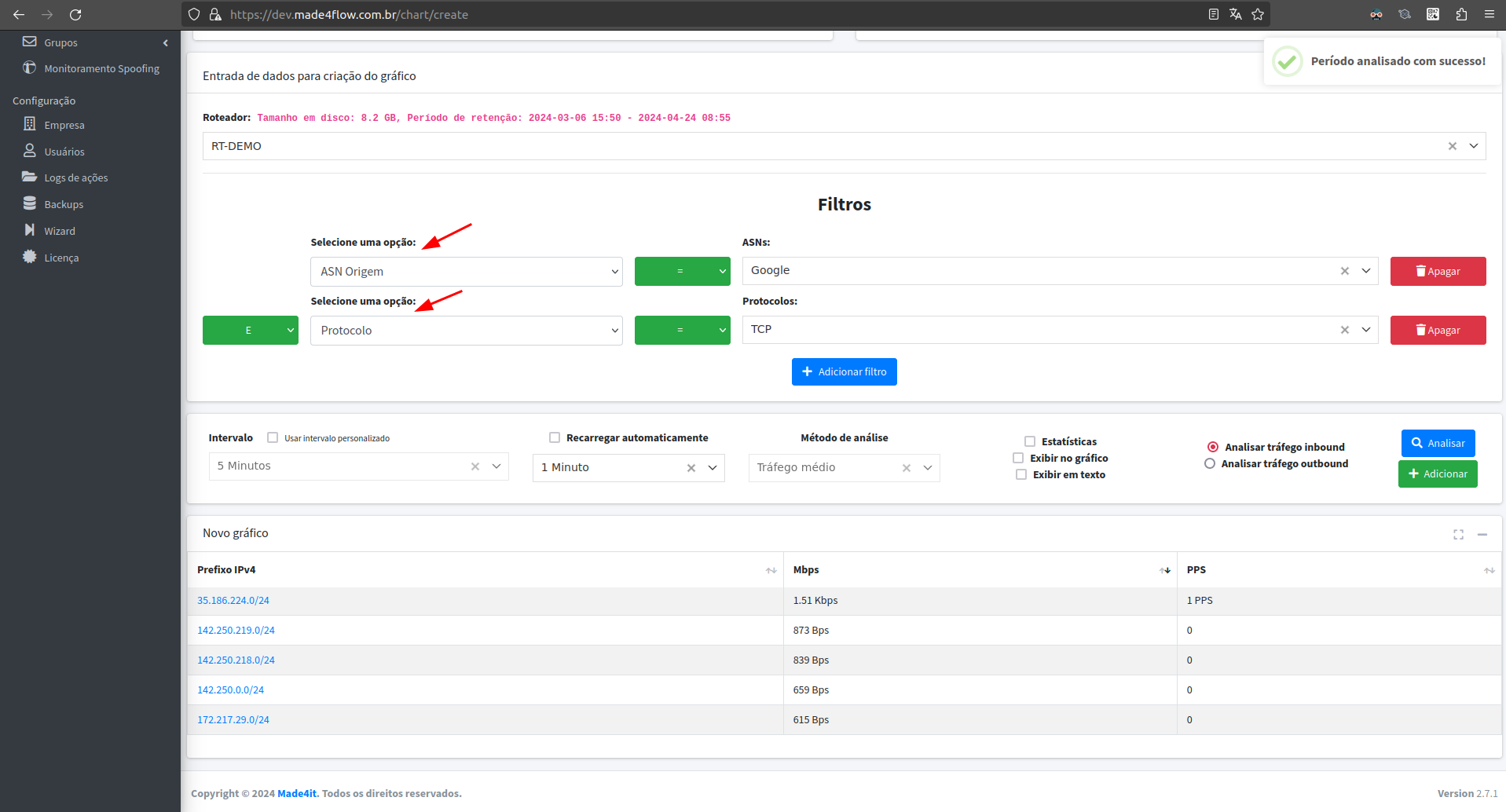Image resolution: width=1506 pixels, height=812 pixels.
Task: Open the Made4it footer link
Action: (x=297, y=794)
